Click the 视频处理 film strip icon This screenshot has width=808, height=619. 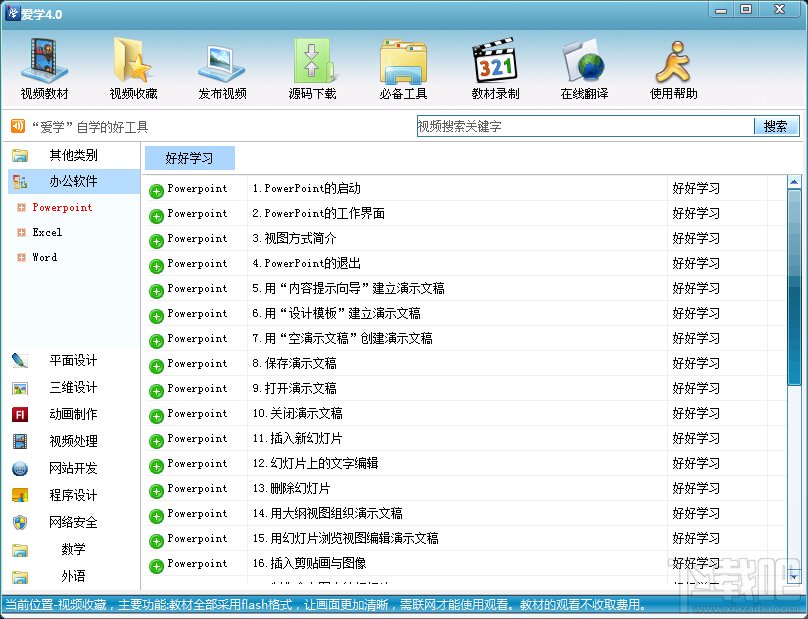[20, 441]
